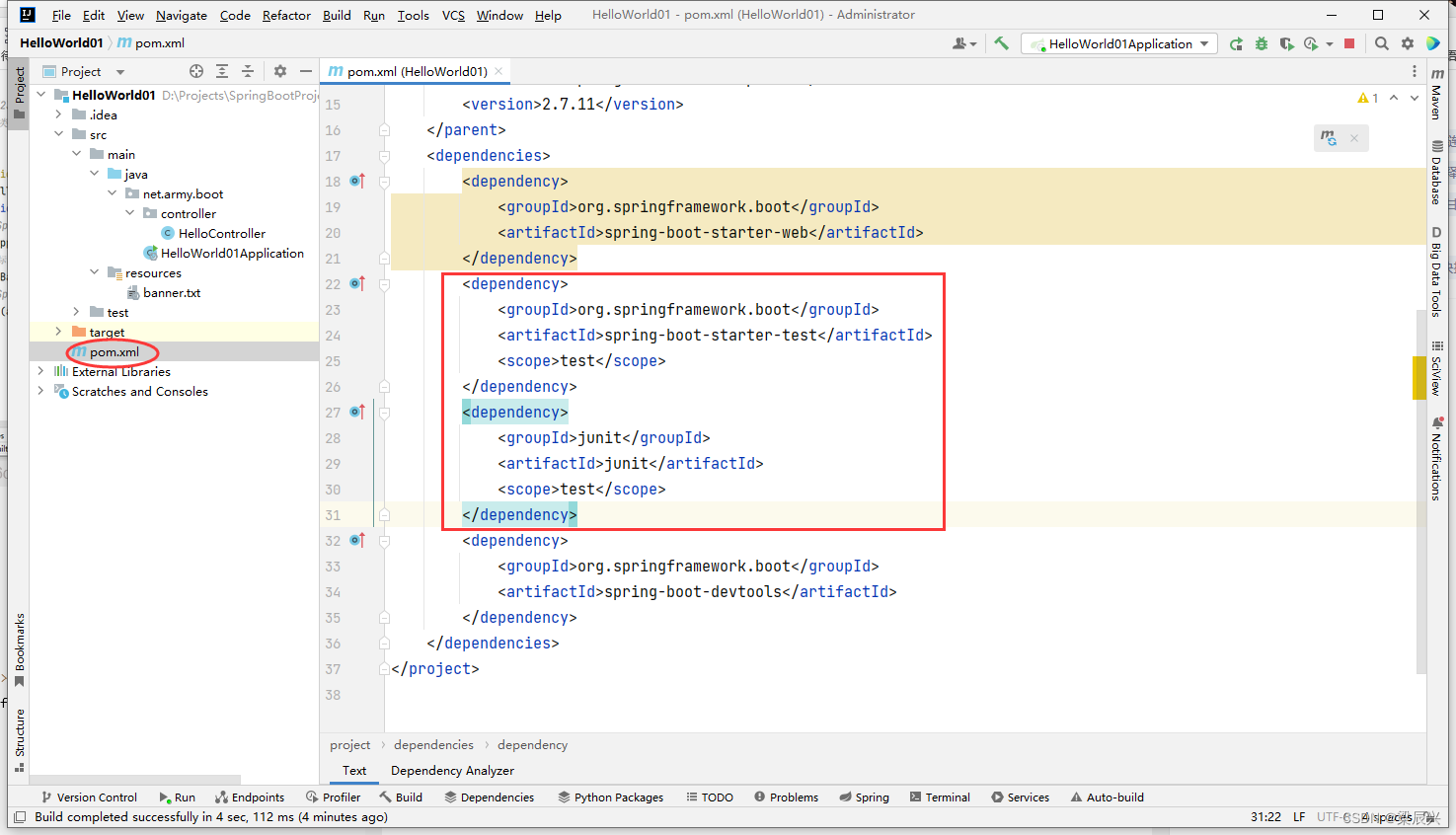Screen dimensions: 1456x835
Task: Open the run configuration dropdown HelloWorld01Application
Action: [1119, 43]
